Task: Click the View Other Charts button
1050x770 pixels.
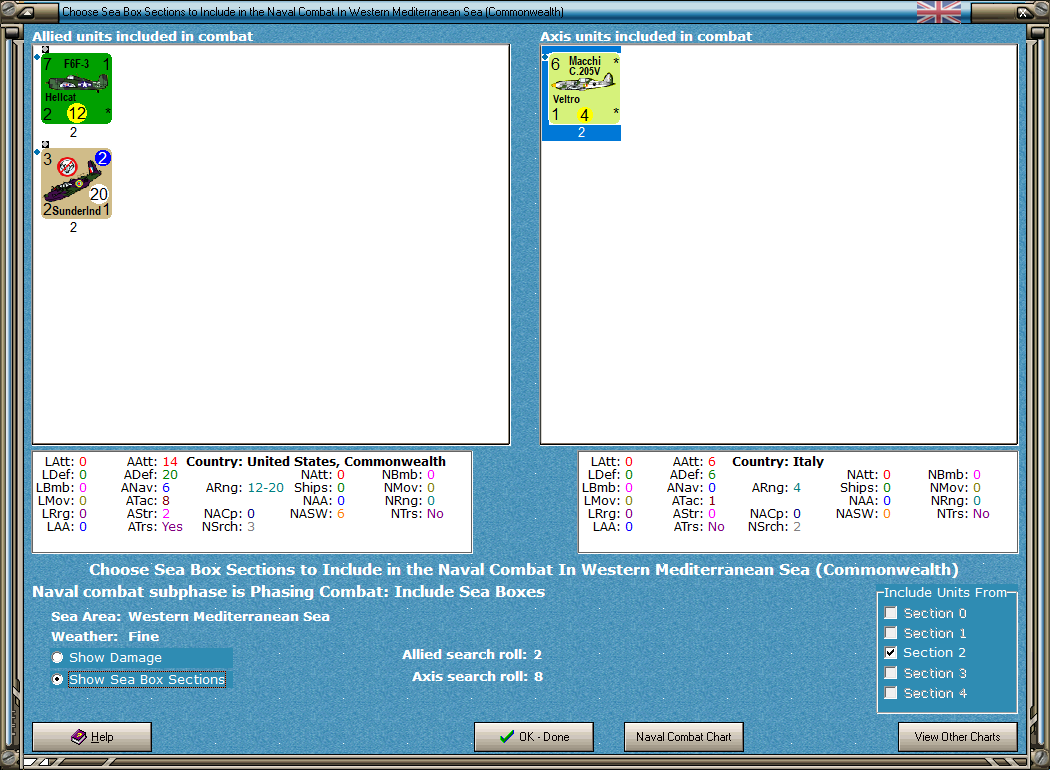Action: pos(958,737)
